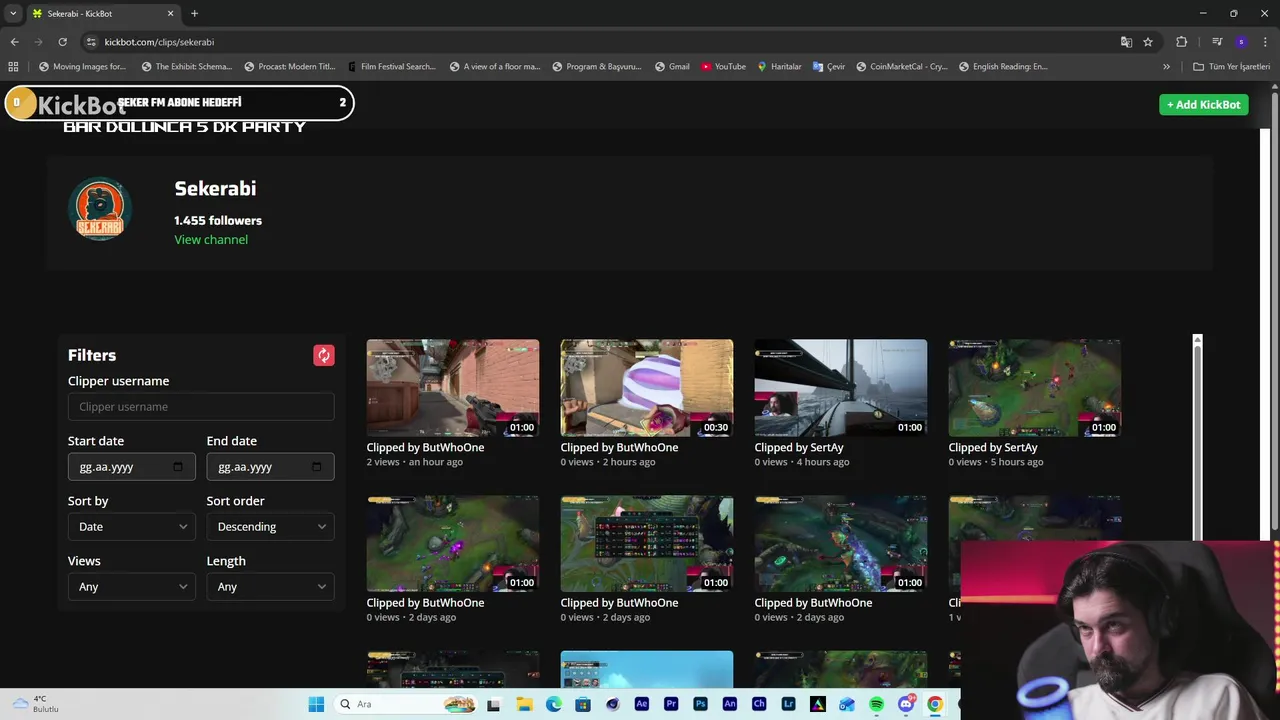This screenshot has width=1280, height=720.
Task: Click the weather widget showing 4°C Bulutlu
Action: point(35,704)
